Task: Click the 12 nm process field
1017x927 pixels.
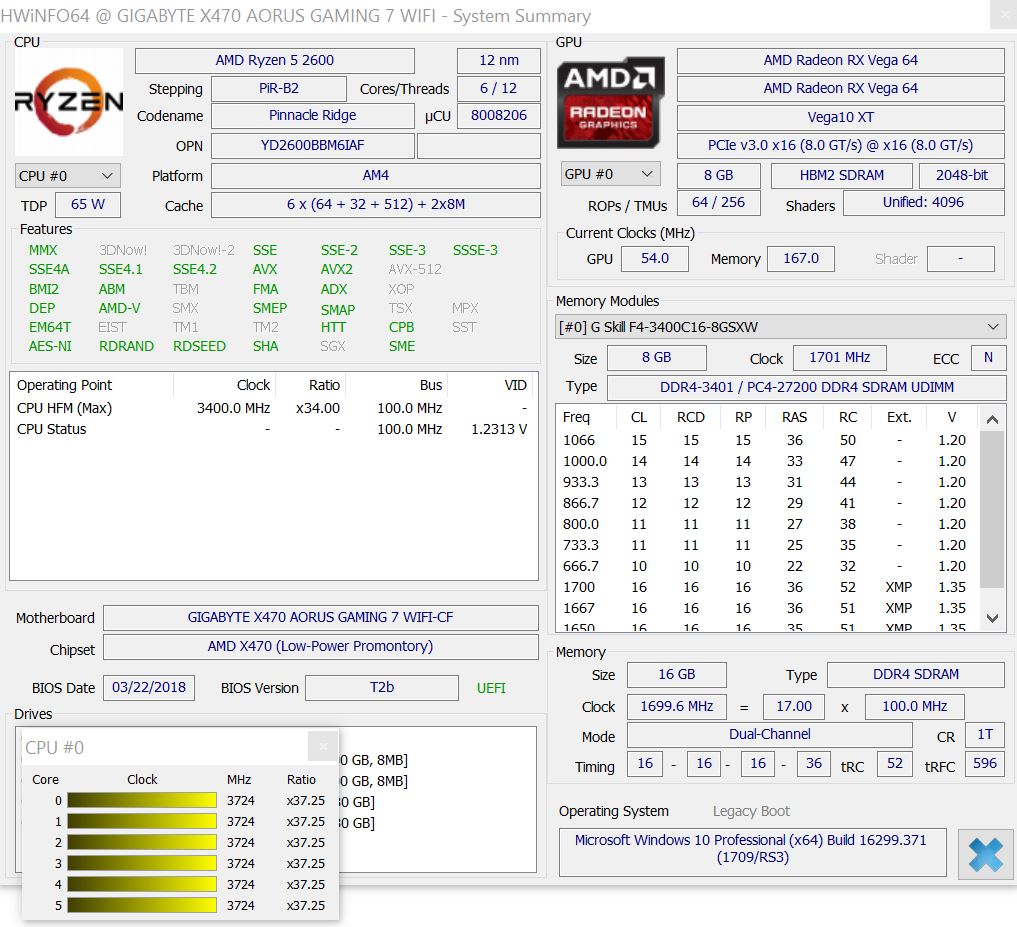Action: coord(499,60)
